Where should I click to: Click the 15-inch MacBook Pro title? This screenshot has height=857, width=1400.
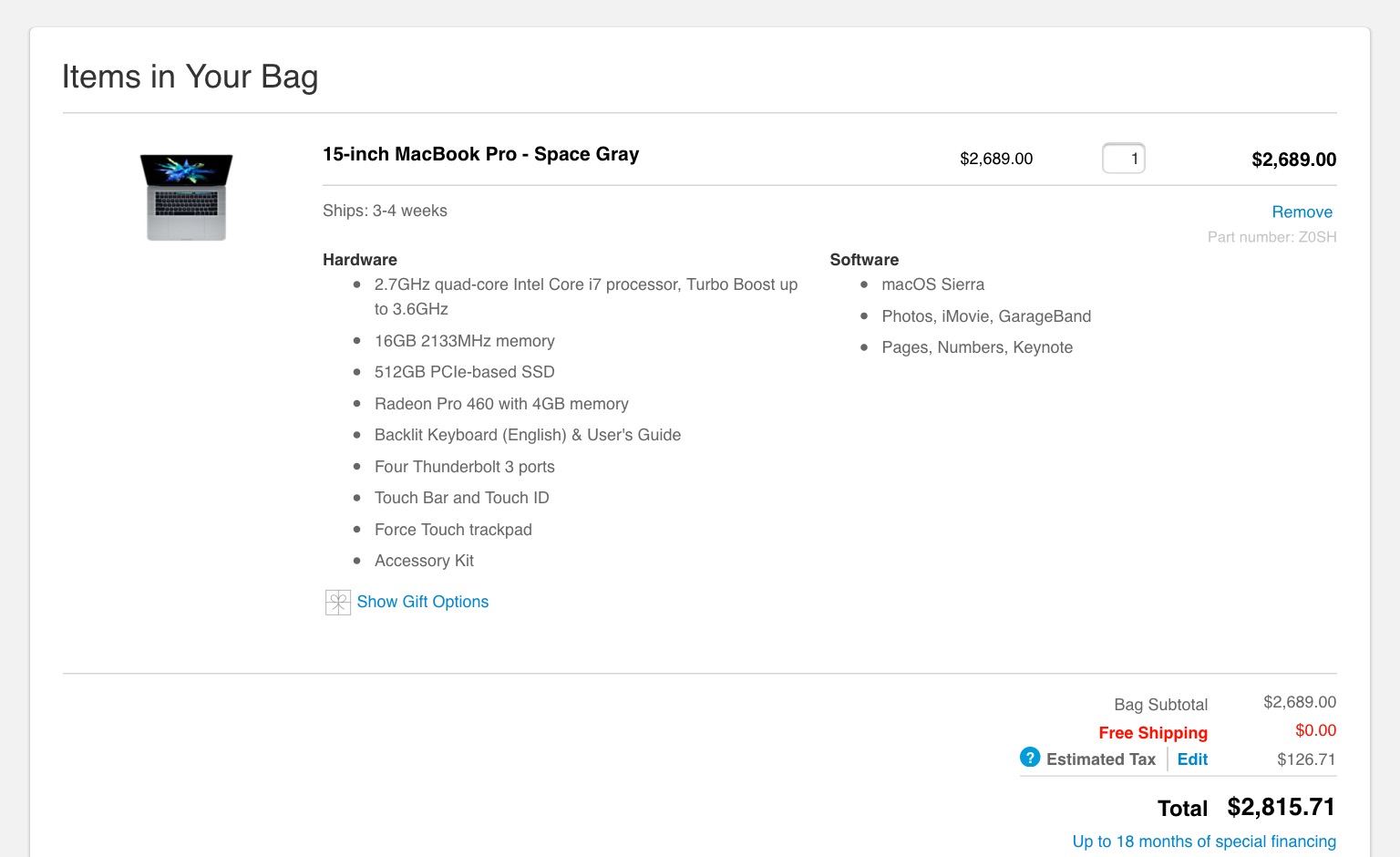coord(480,154)
